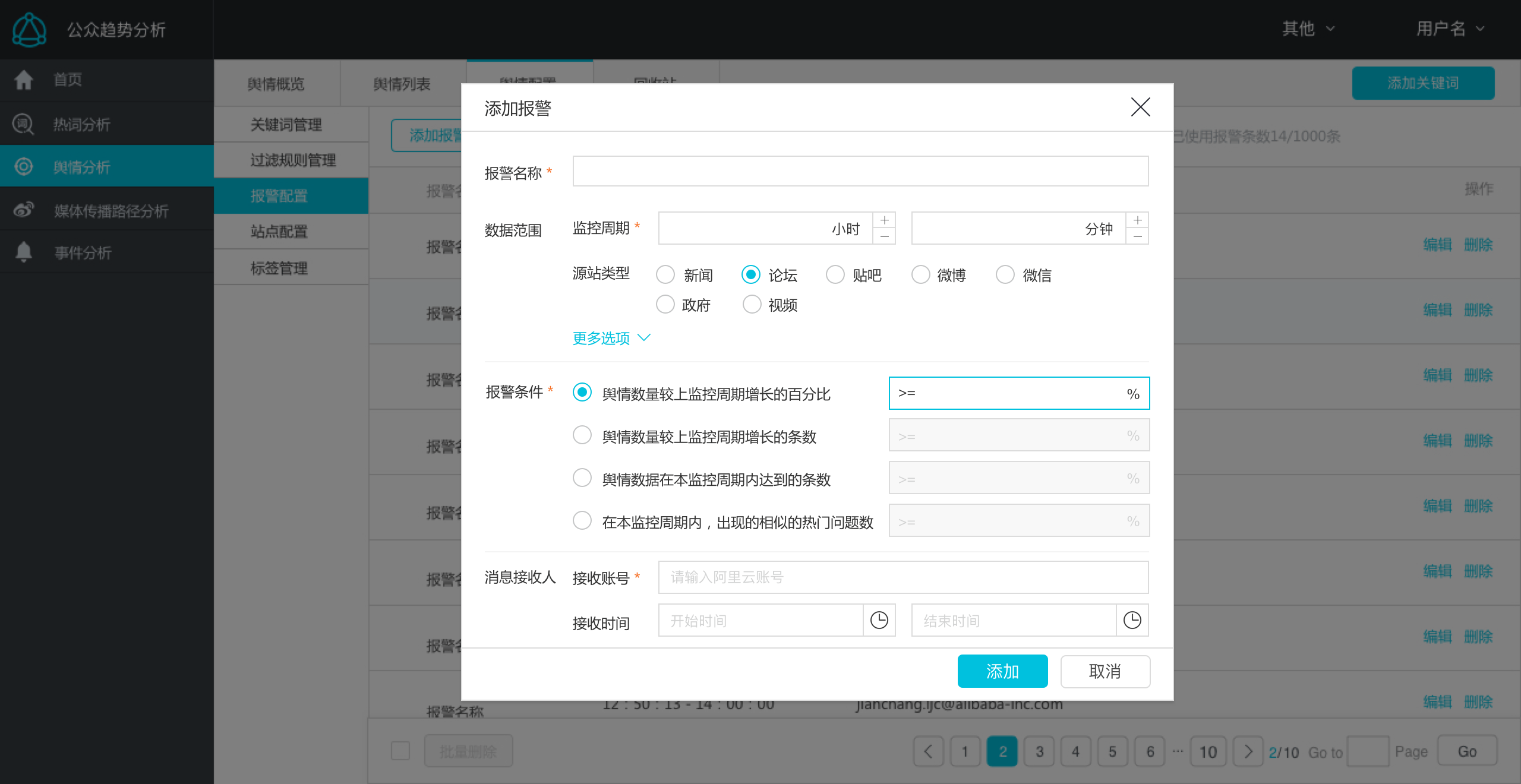This screenshot has width=1521, height=784.
Task: Click the 事件分析 bell icon
Action: click(24, 252)
